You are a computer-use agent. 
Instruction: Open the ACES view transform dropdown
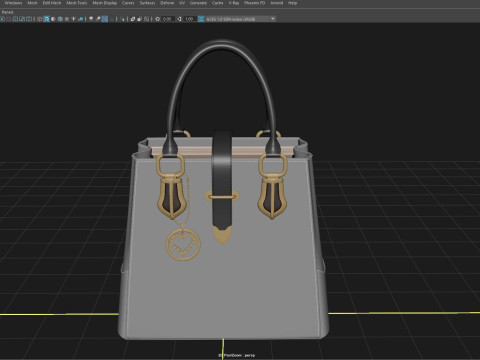pyautogui.click(x=240, y=19)
